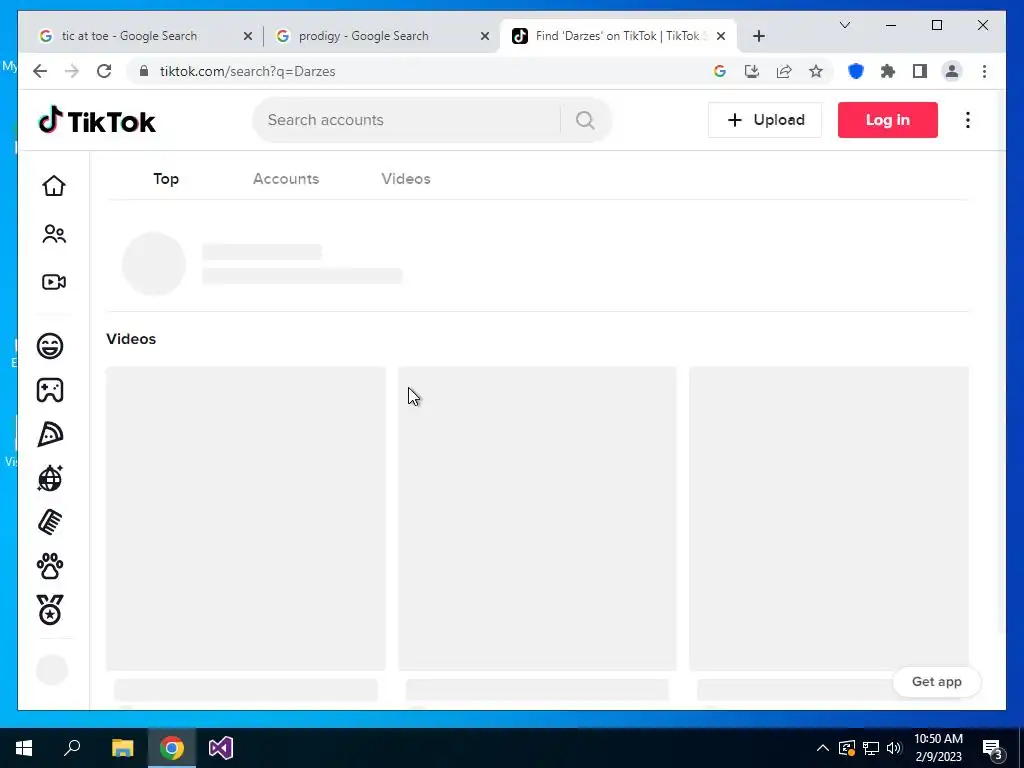Click the middle loading video thumbnail
This screenshot has height=768, width=1024.
point(537,519)
